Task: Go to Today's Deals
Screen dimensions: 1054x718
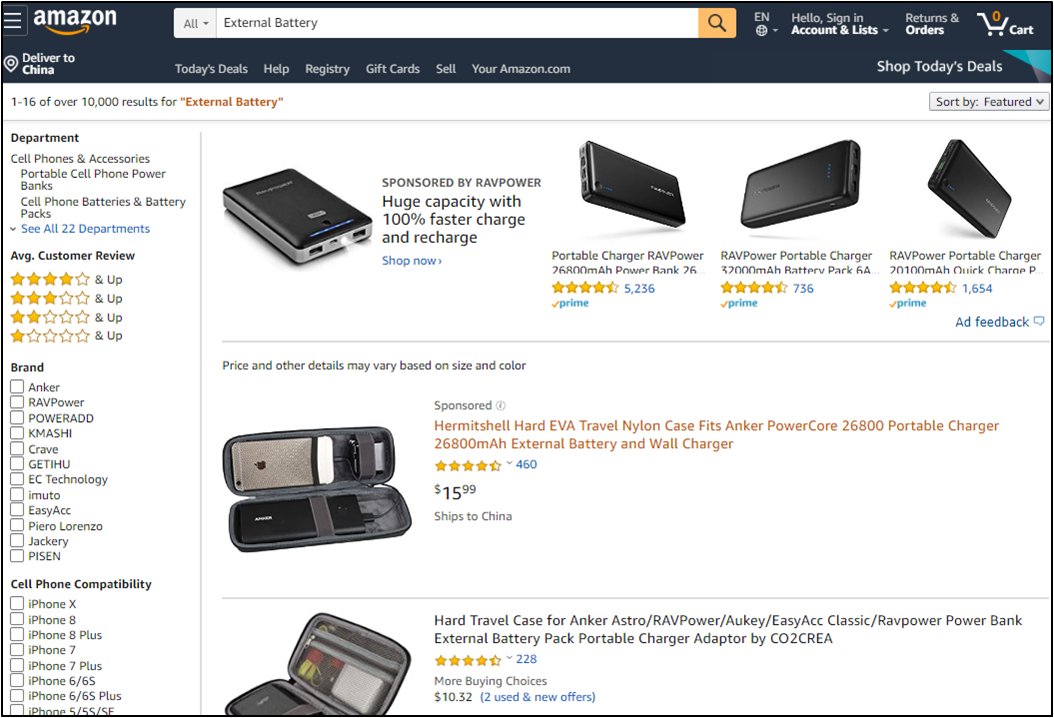Action: click(211, 69)
